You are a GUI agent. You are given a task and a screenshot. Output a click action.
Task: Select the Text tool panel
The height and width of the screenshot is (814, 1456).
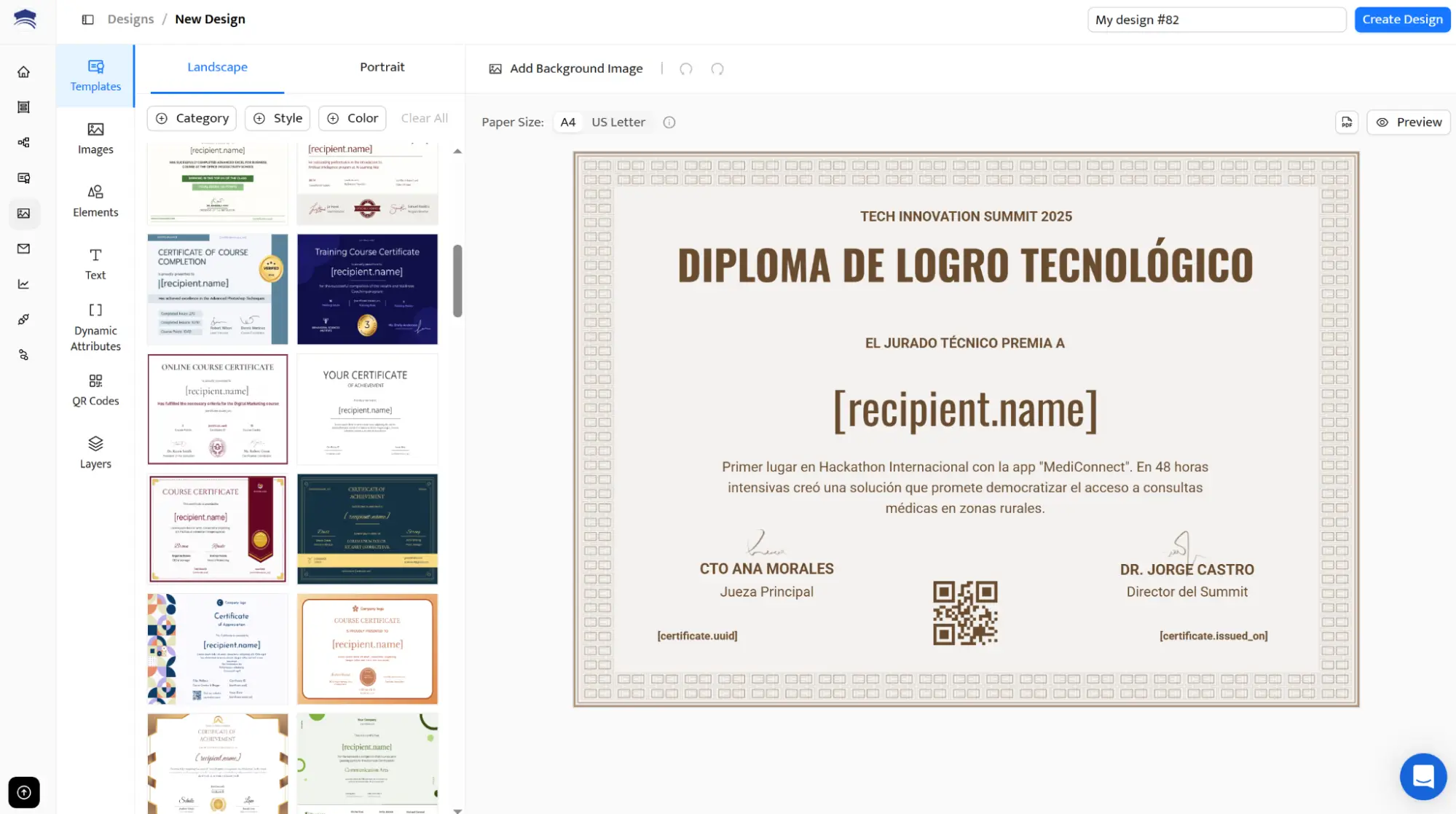(x=95, y=264)
